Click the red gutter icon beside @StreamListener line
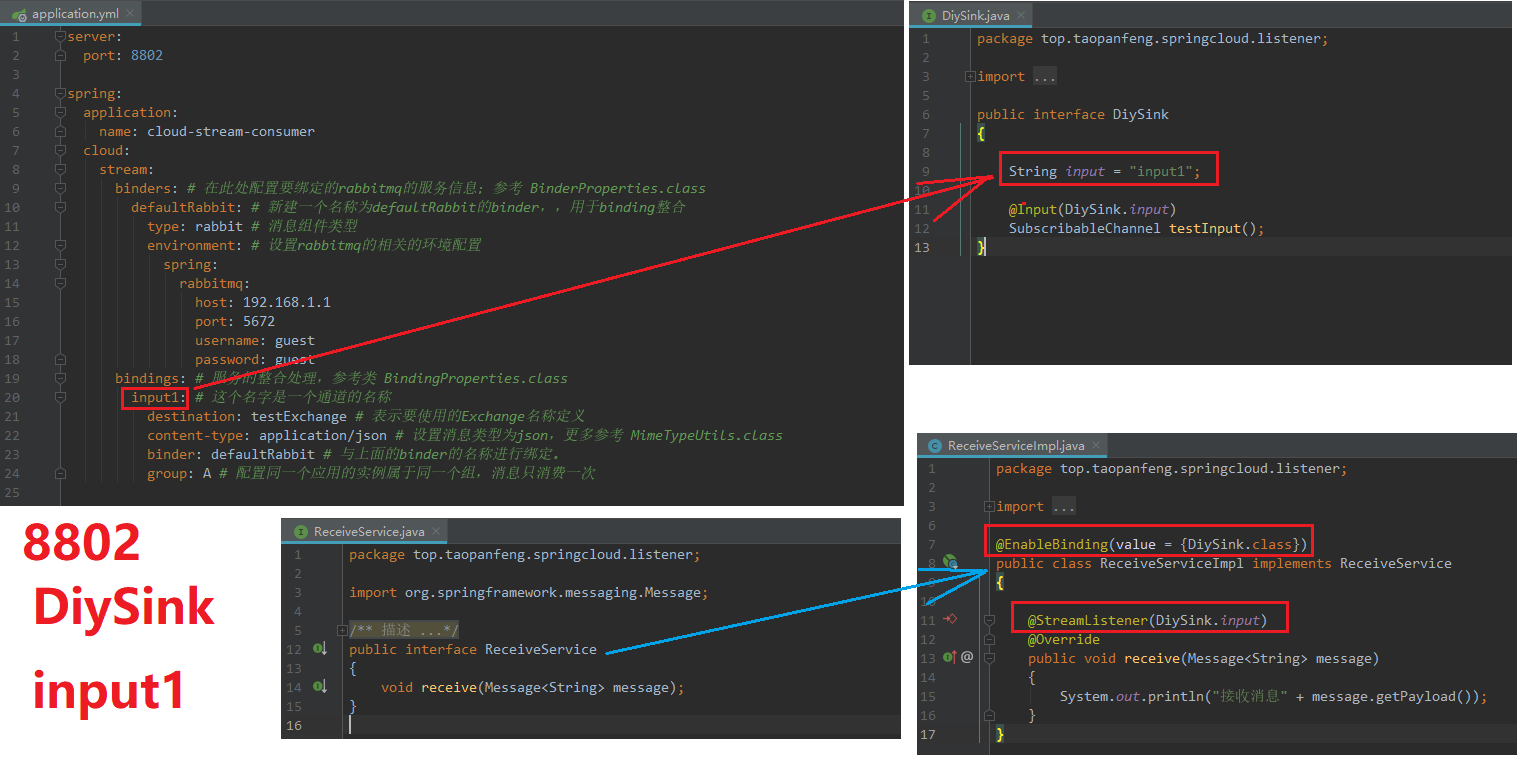The image size is (1536, 766). click(x=950, y=620)
